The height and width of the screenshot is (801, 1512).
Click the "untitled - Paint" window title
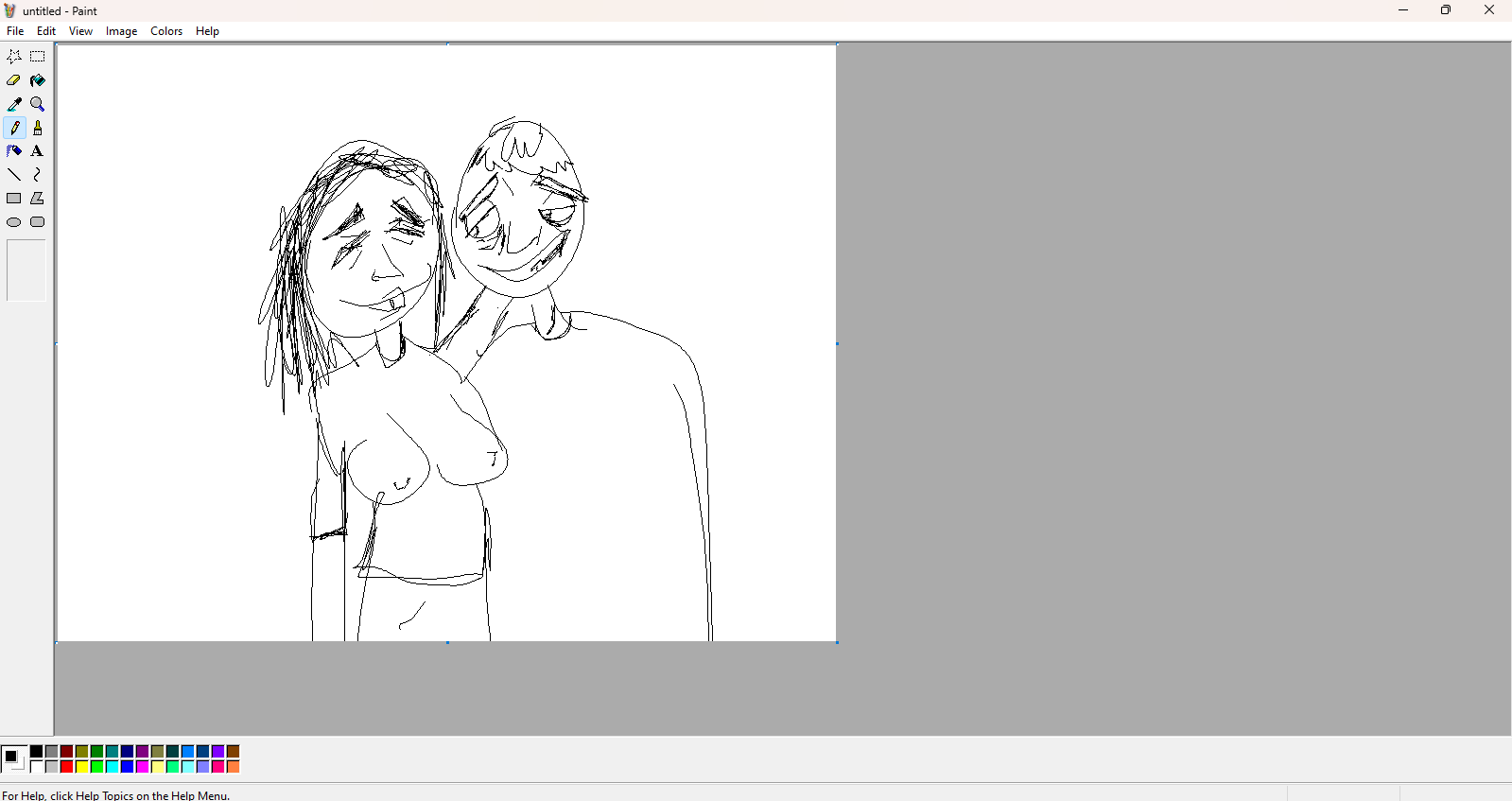(60, 11)
